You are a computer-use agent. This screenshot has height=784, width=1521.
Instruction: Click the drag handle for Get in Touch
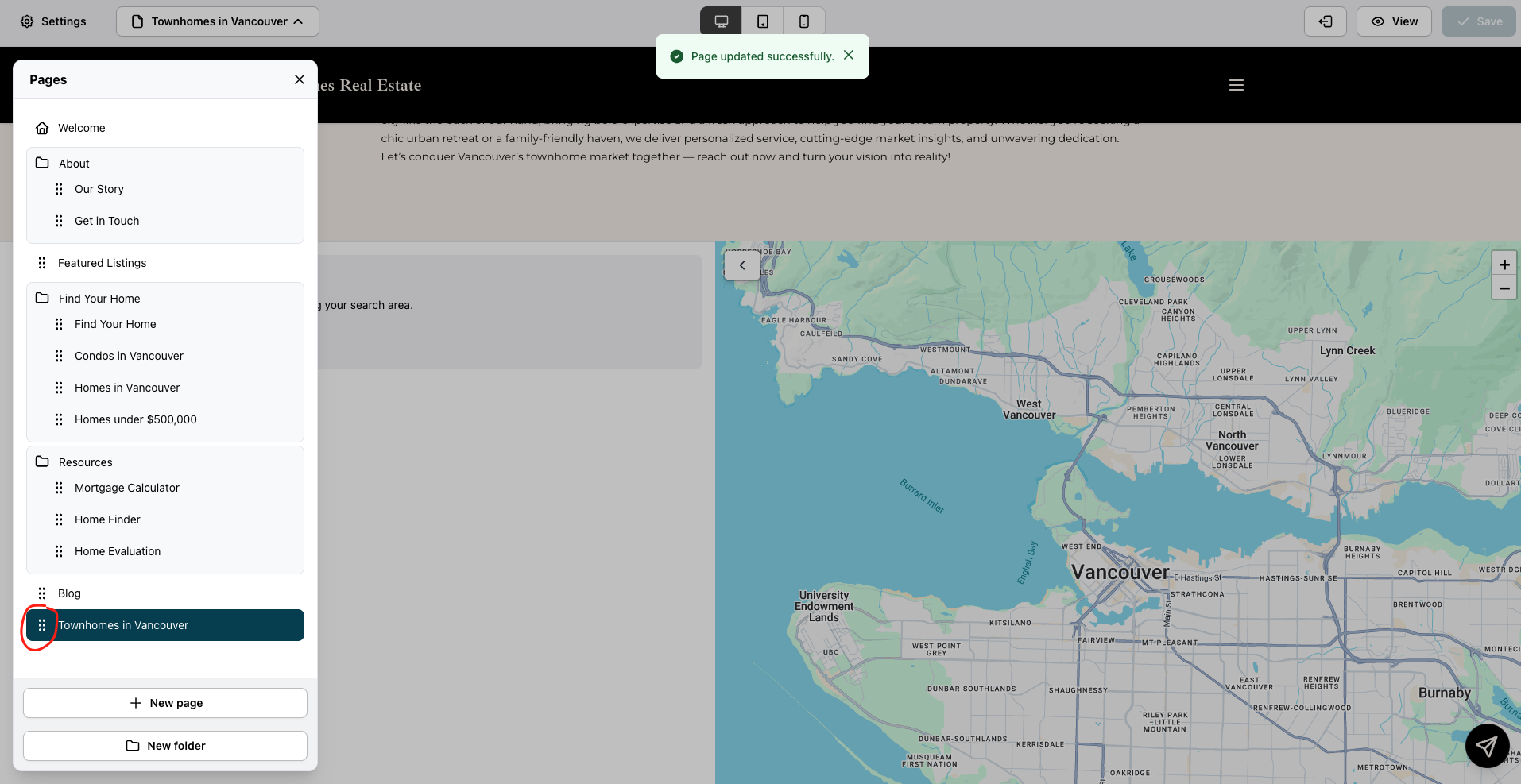[59, 221]
